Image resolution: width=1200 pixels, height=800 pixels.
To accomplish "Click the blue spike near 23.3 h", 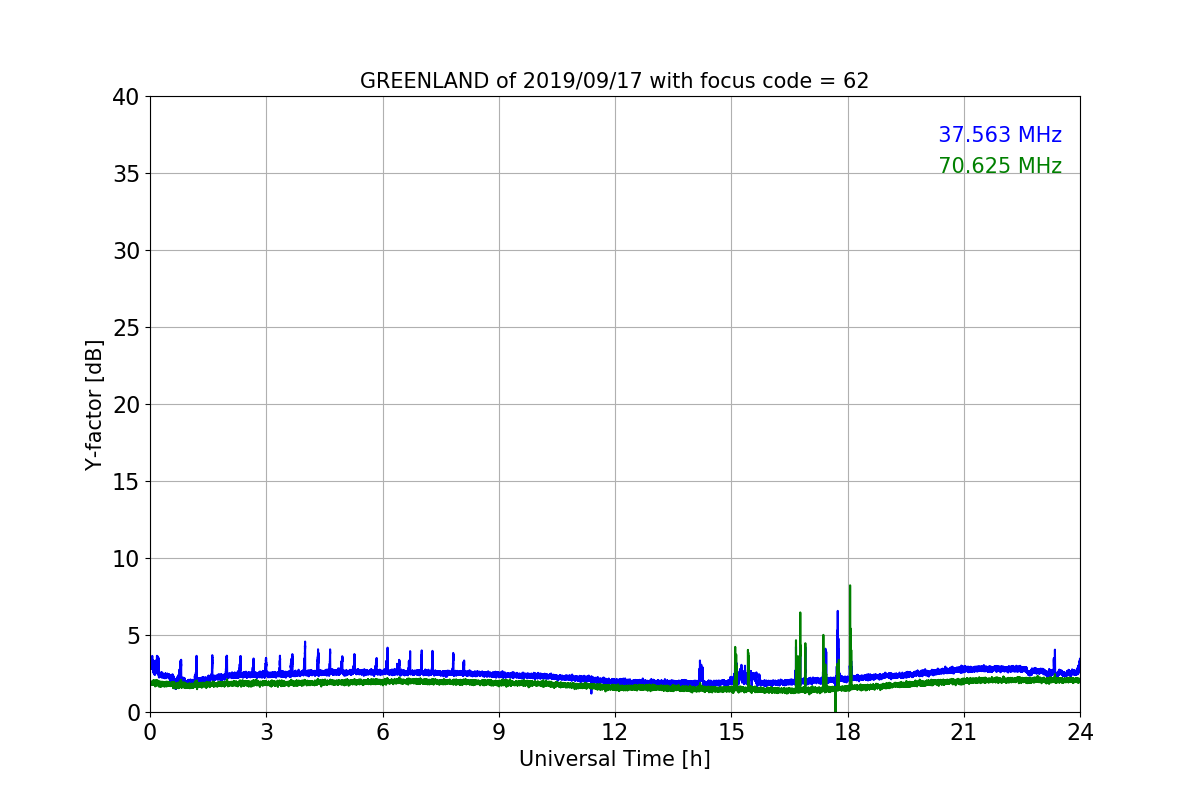I will 1054,660.
